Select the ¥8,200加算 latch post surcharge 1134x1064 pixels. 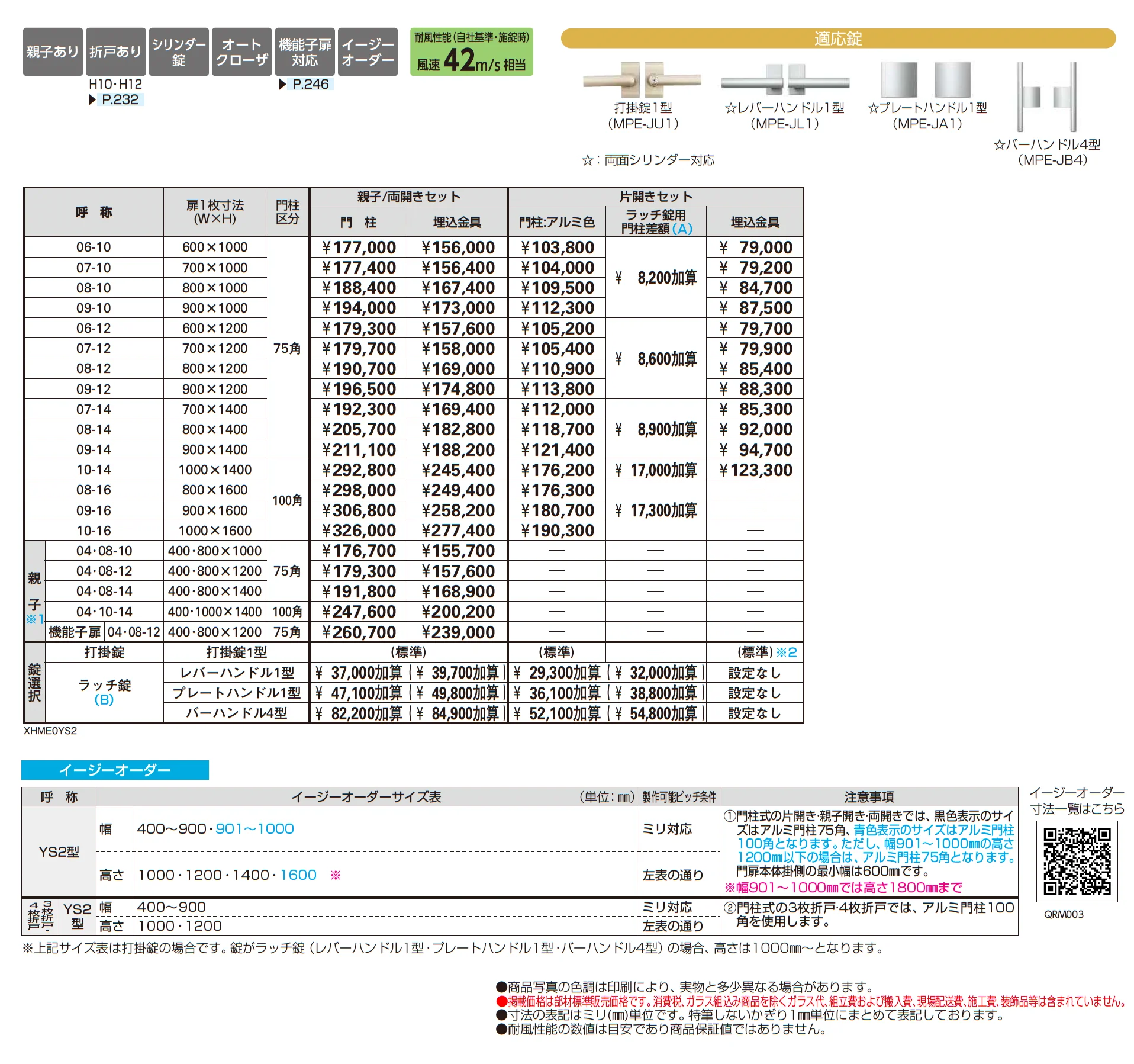point(656,278)
